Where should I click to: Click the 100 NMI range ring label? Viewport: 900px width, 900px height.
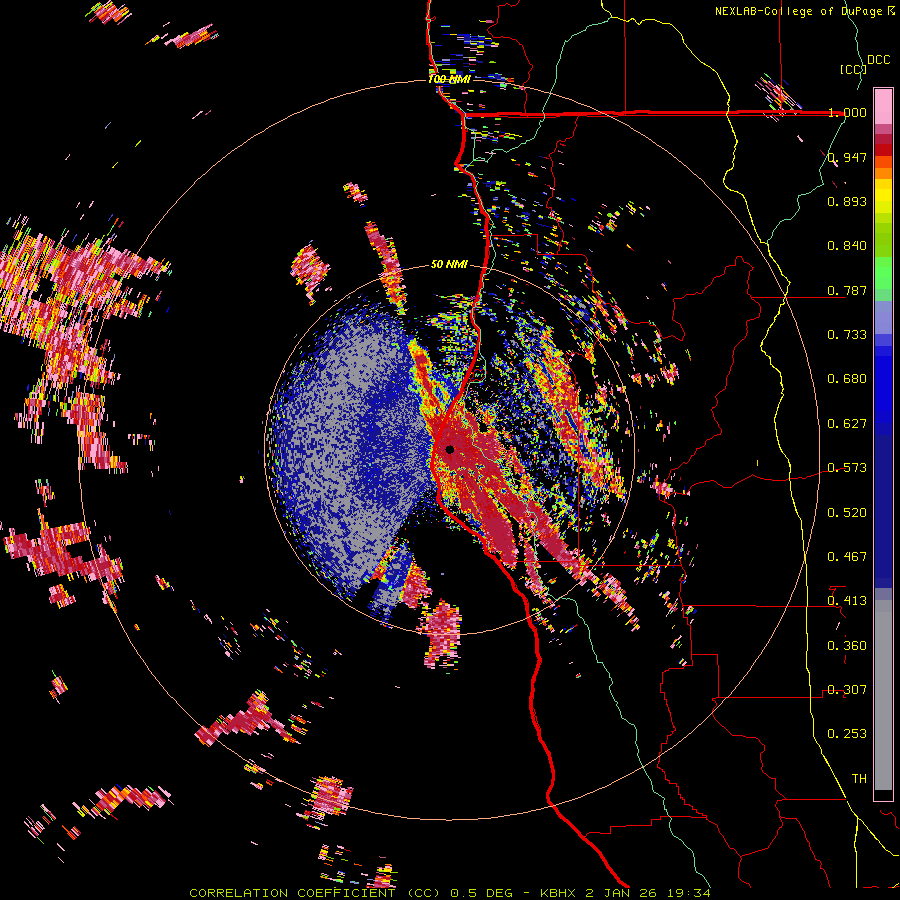tap(449, 79)
